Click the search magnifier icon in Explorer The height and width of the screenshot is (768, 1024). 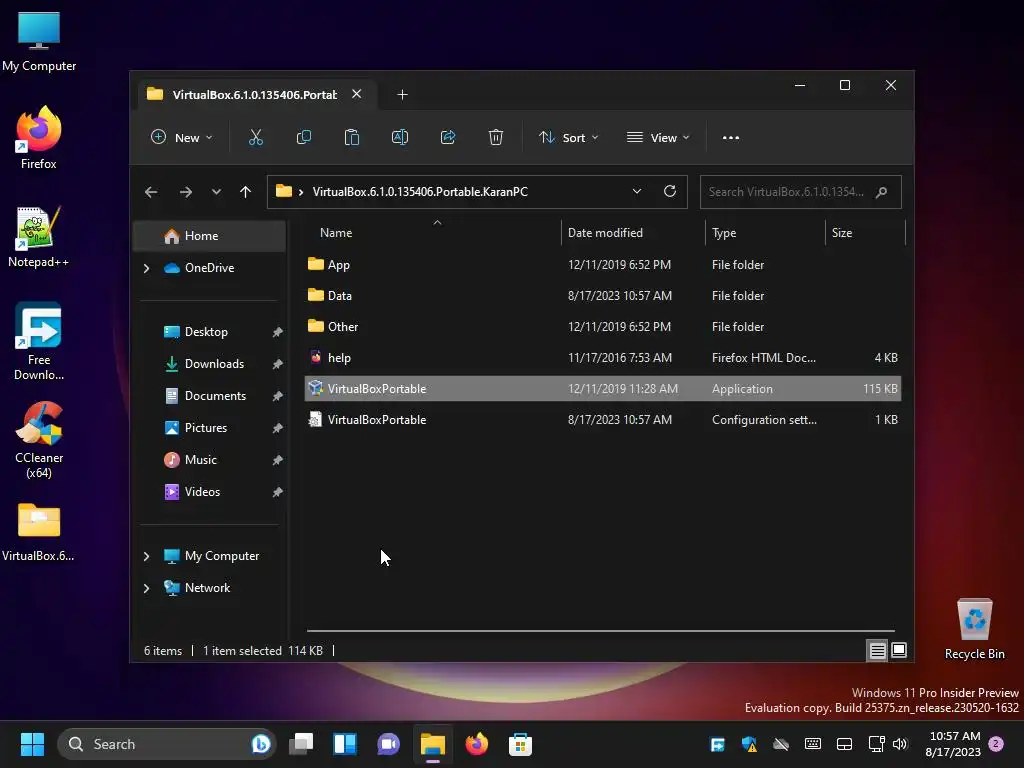(881, 192)
